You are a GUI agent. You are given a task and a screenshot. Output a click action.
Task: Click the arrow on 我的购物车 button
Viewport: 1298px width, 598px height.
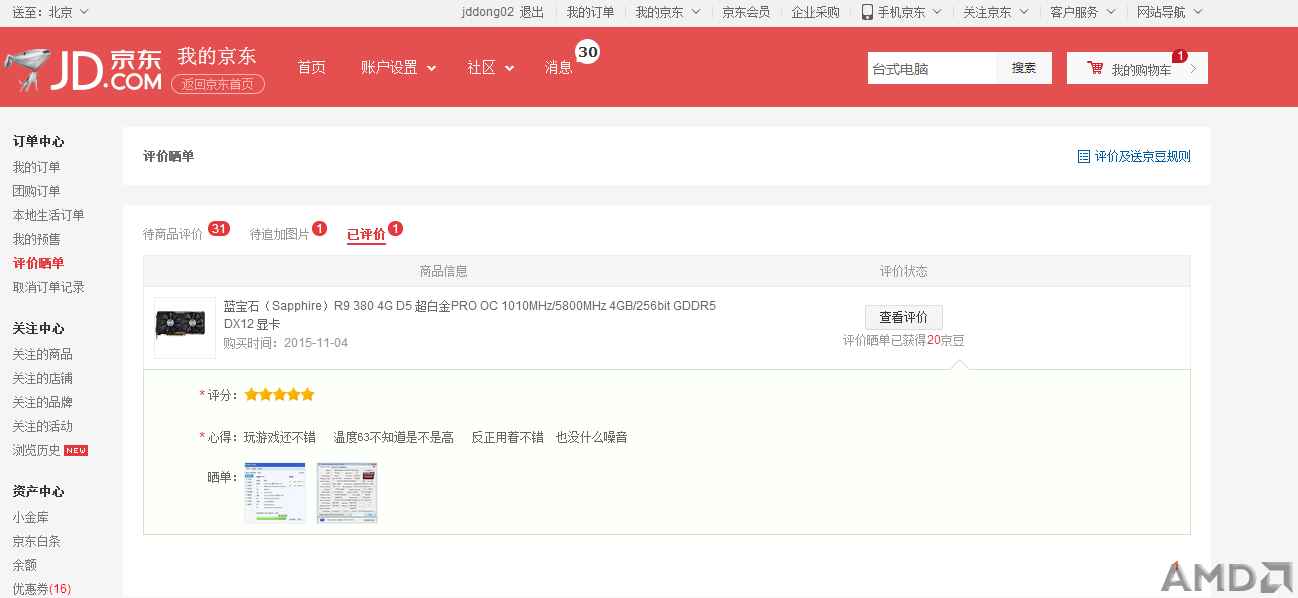click(1193, 69)
